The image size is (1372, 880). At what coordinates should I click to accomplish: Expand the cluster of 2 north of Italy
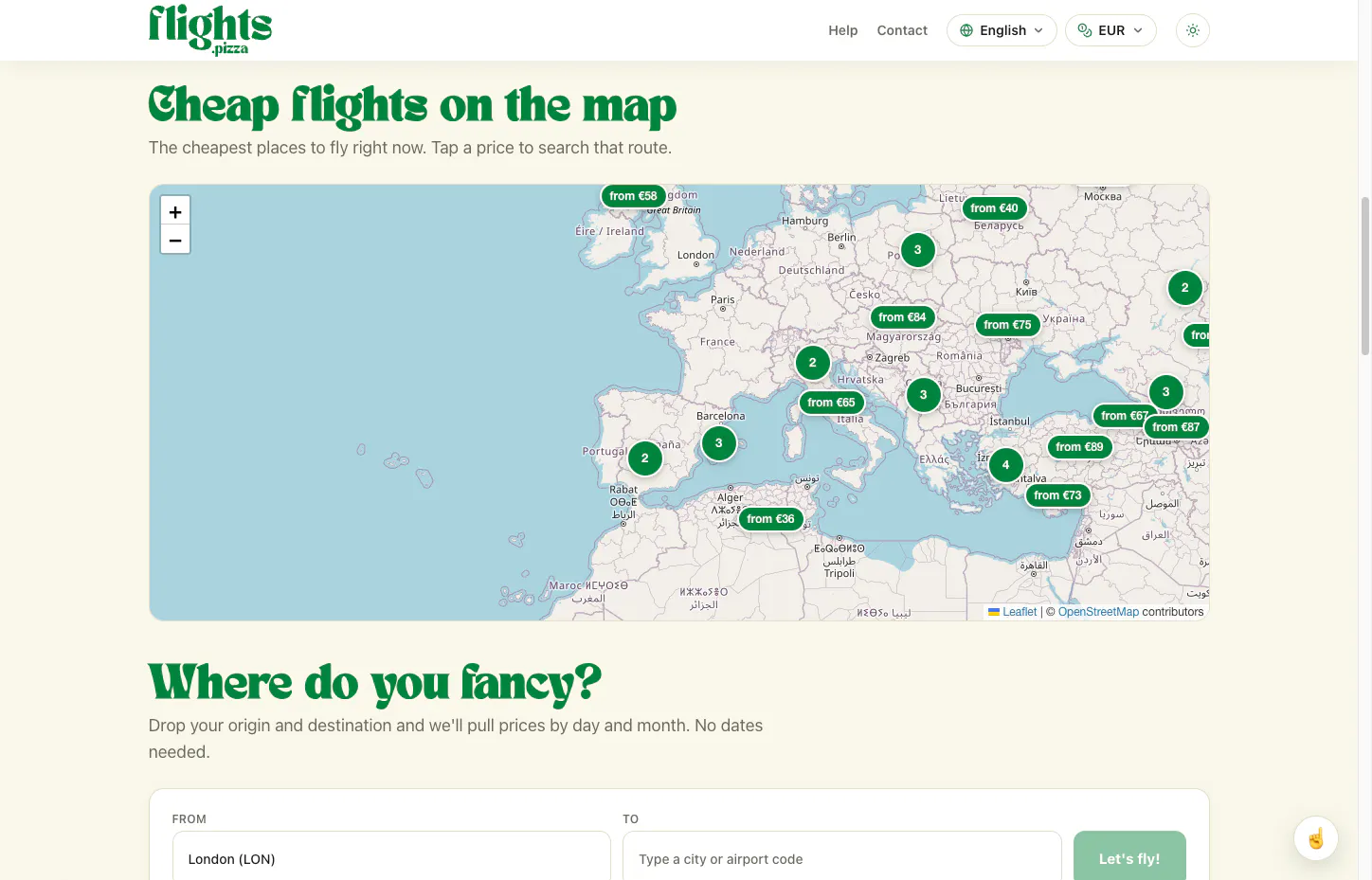(x=812, y=363)
